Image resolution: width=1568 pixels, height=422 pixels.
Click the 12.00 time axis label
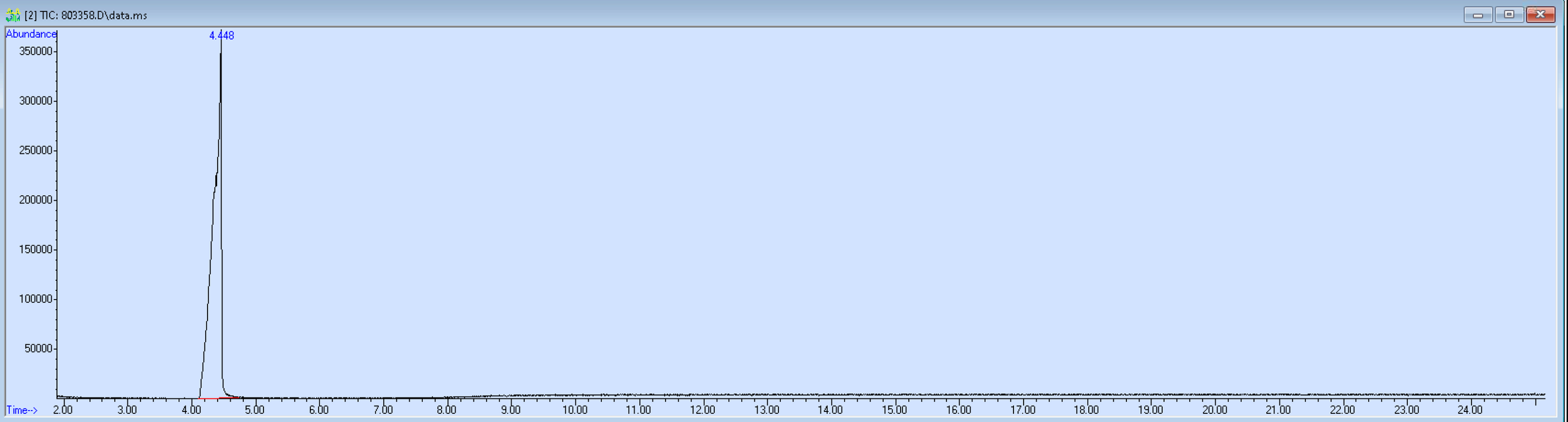(702, 410)
